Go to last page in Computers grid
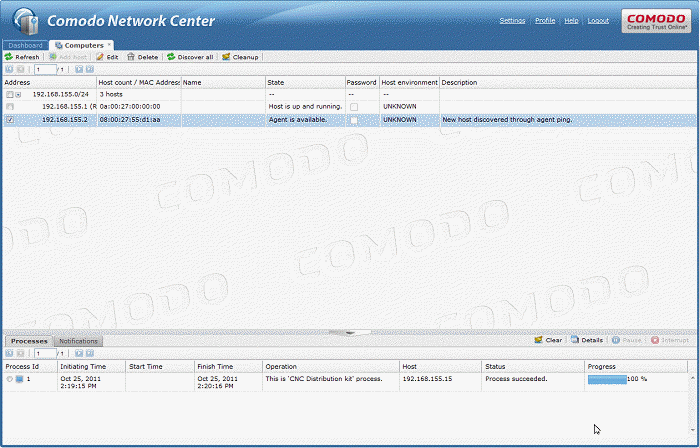 (x=90, y=69)
